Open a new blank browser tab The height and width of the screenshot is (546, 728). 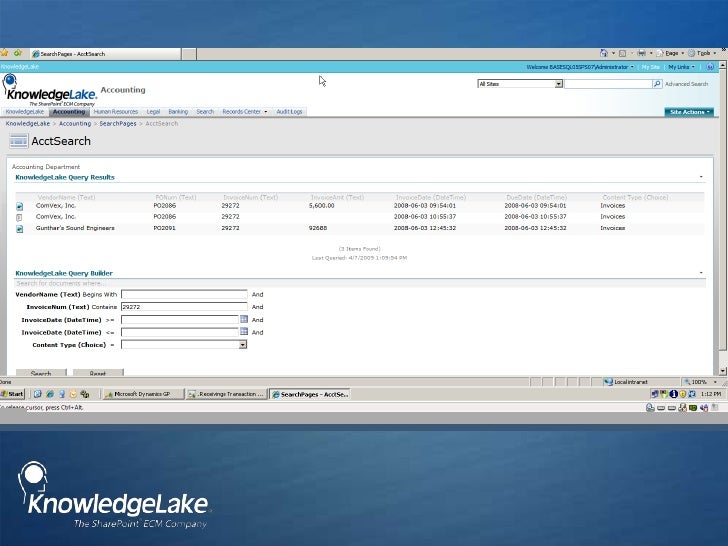188,54
